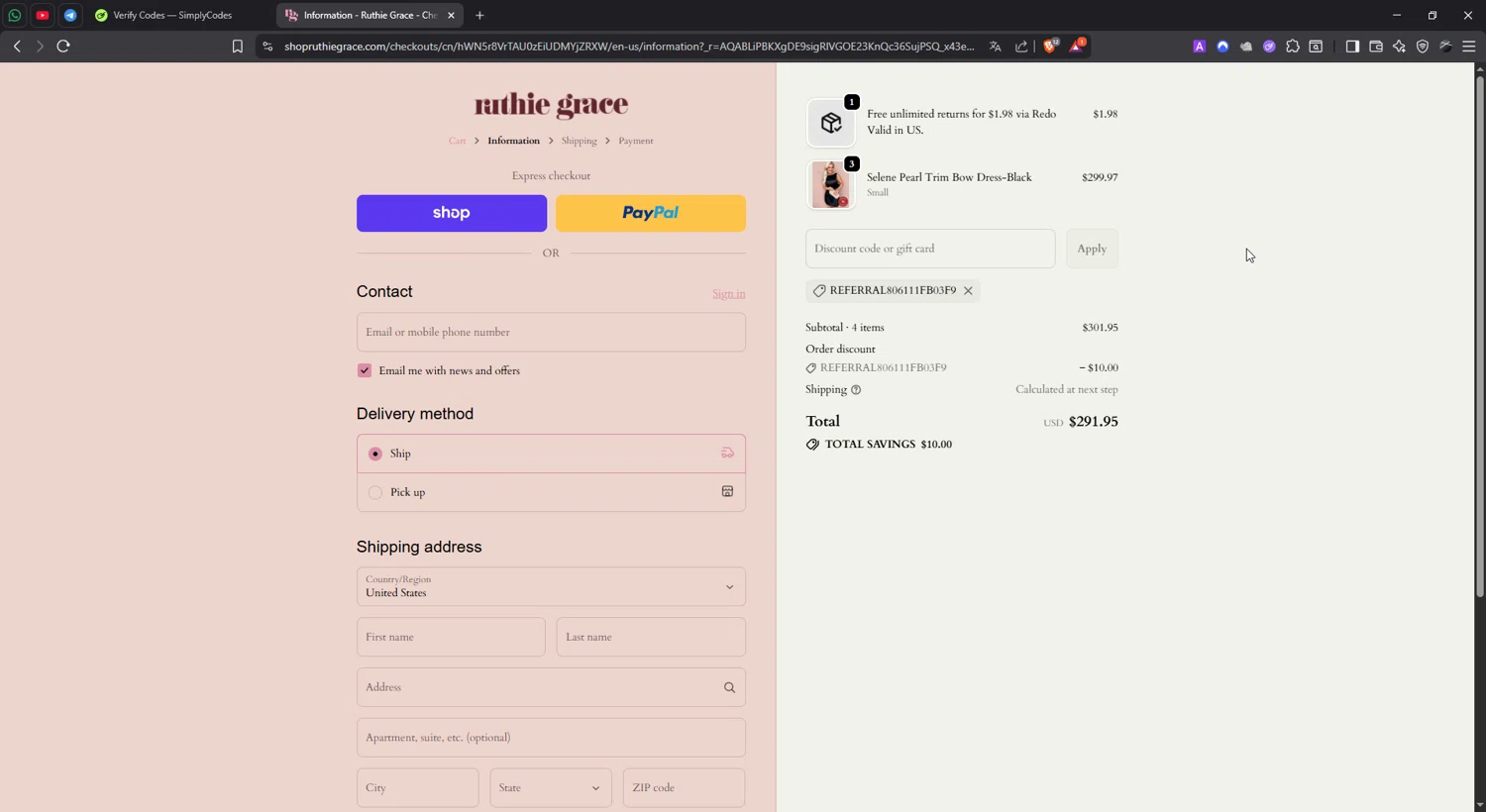
Task: Open Brave Rewards triangle icon
Action: pyautogui.click(x=1077, y=46)
